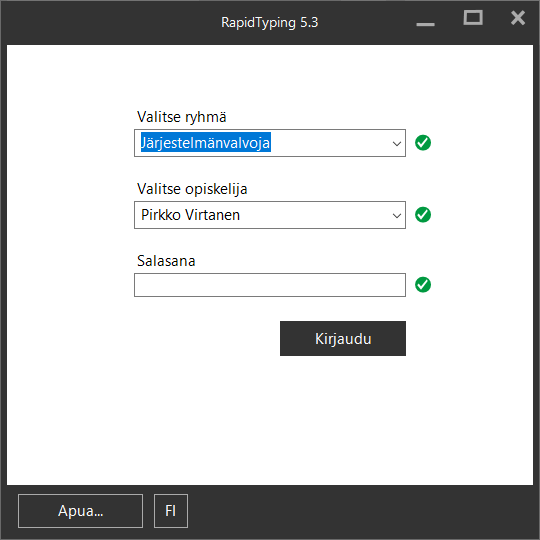Click the green checkmark beside the Salasana field
The height and width of the screenshot is (540, 540).
point(423,285)
